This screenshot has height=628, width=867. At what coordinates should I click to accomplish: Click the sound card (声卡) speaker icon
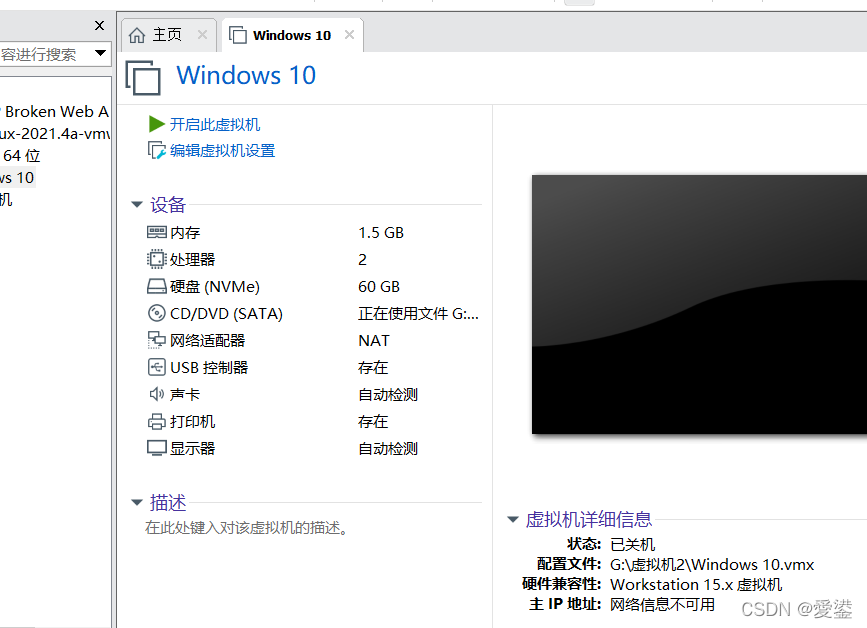pyautogui.click(x=156, y=394)
